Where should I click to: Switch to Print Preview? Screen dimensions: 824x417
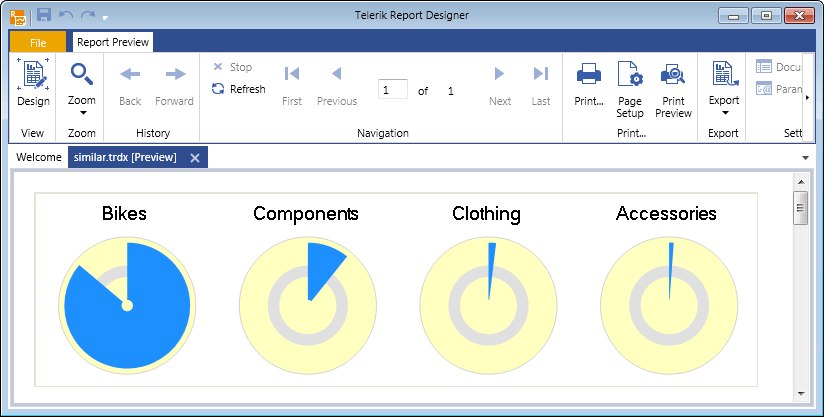point(673,89)
